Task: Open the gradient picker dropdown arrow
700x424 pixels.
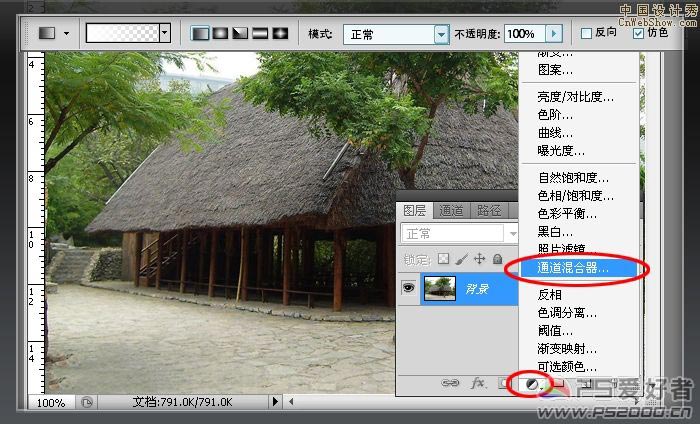Action: 165,33
